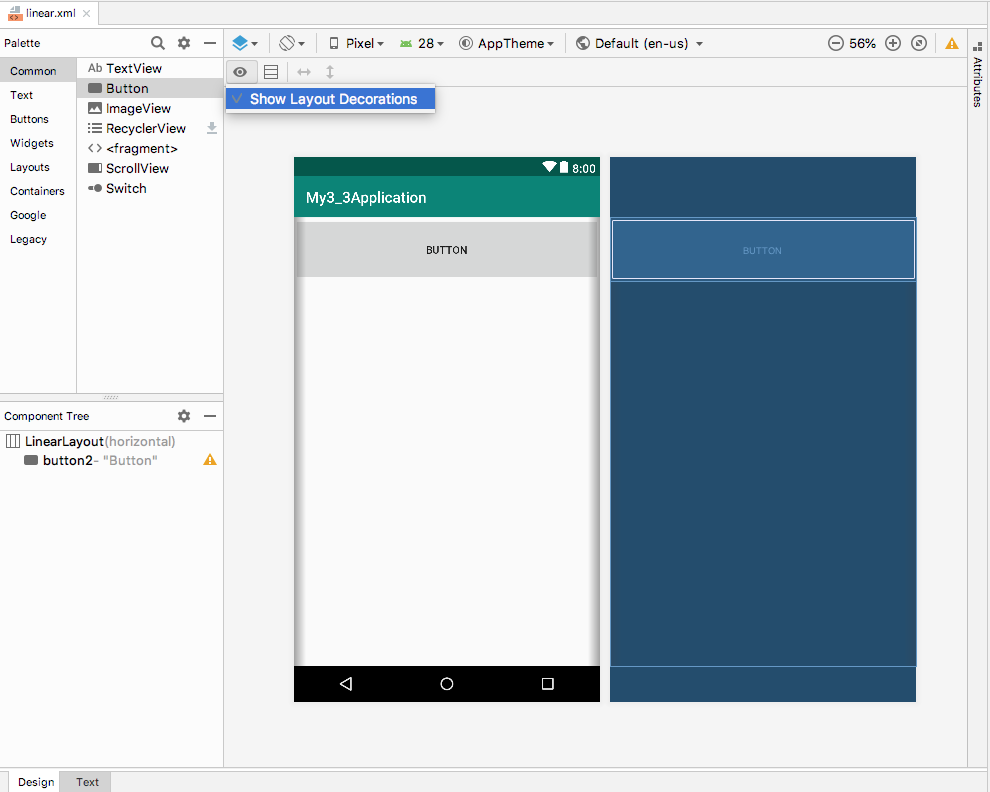Download the RecyclerView dependency

(211, 128)
